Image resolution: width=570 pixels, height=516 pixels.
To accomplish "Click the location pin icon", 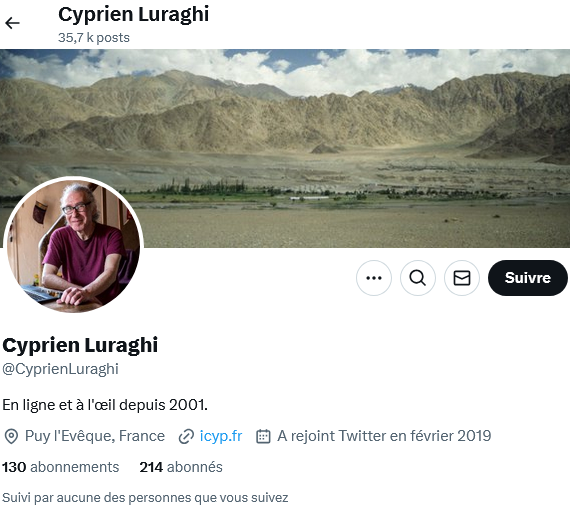I will tap(11, 436).
